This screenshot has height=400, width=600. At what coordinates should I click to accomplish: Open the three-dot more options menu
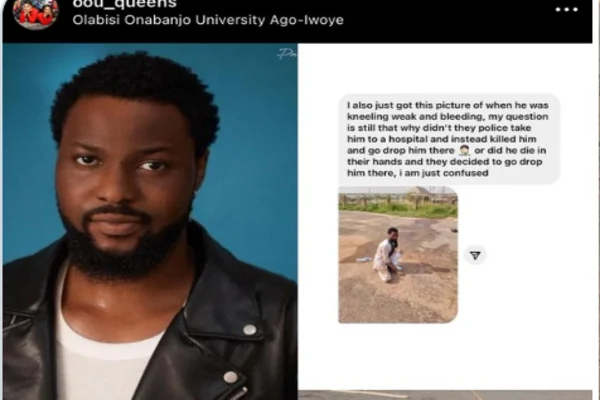566,10
